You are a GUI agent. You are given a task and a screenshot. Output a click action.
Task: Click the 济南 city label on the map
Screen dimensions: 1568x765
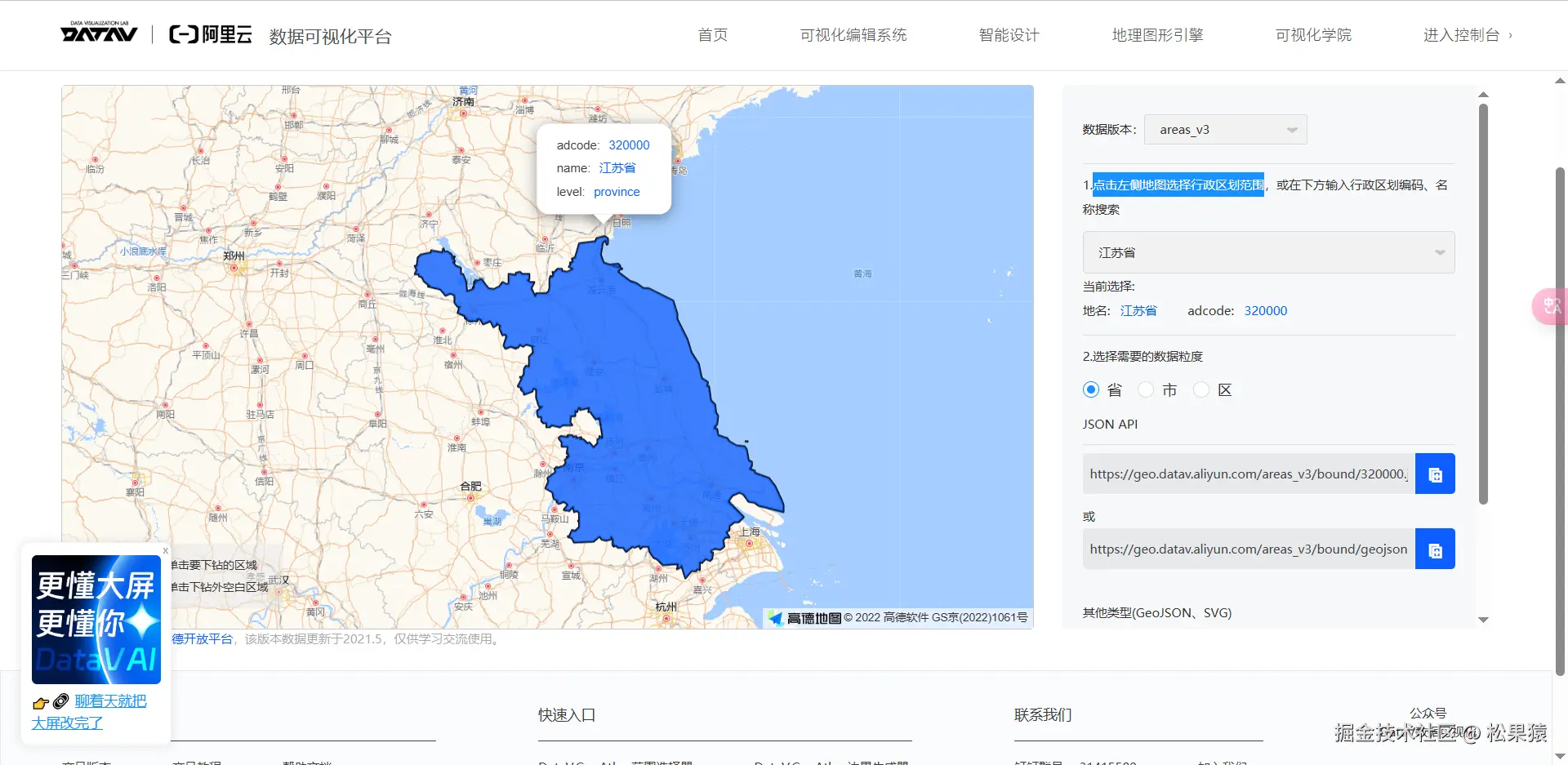pyautogui.click(x=463, y=102)
